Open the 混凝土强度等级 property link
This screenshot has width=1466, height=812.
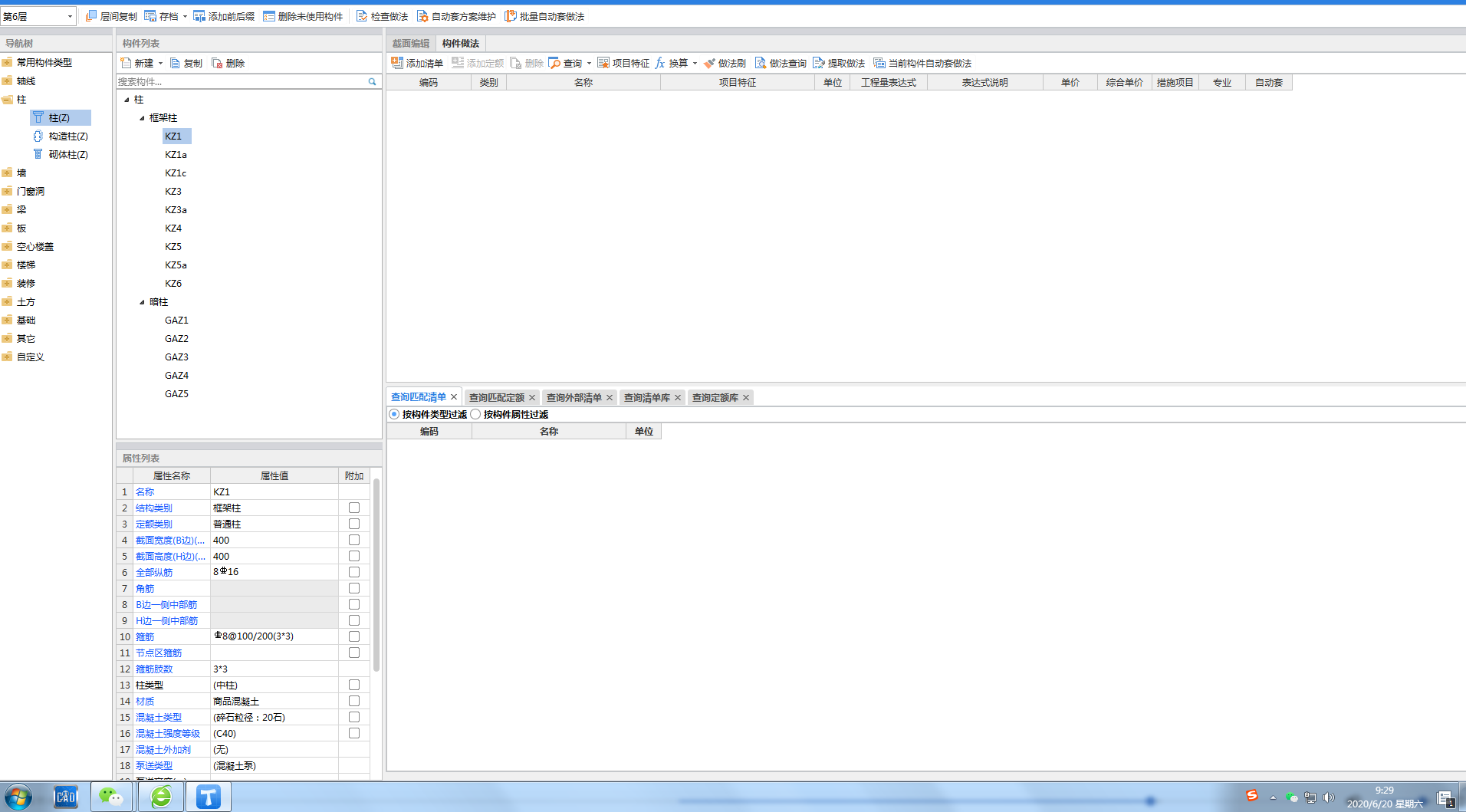(x=168, y=733)
